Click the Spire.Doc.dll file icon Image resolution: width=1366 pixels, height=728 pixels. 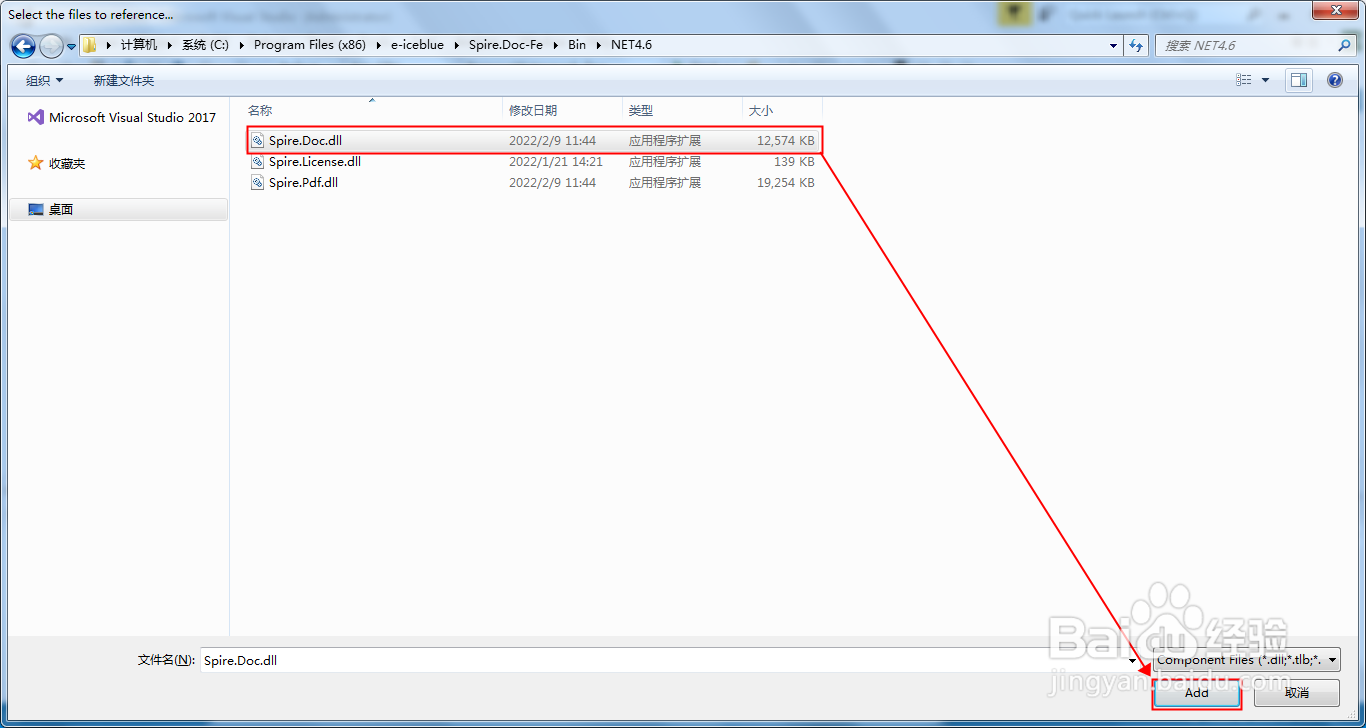click(x=258, y=141)
